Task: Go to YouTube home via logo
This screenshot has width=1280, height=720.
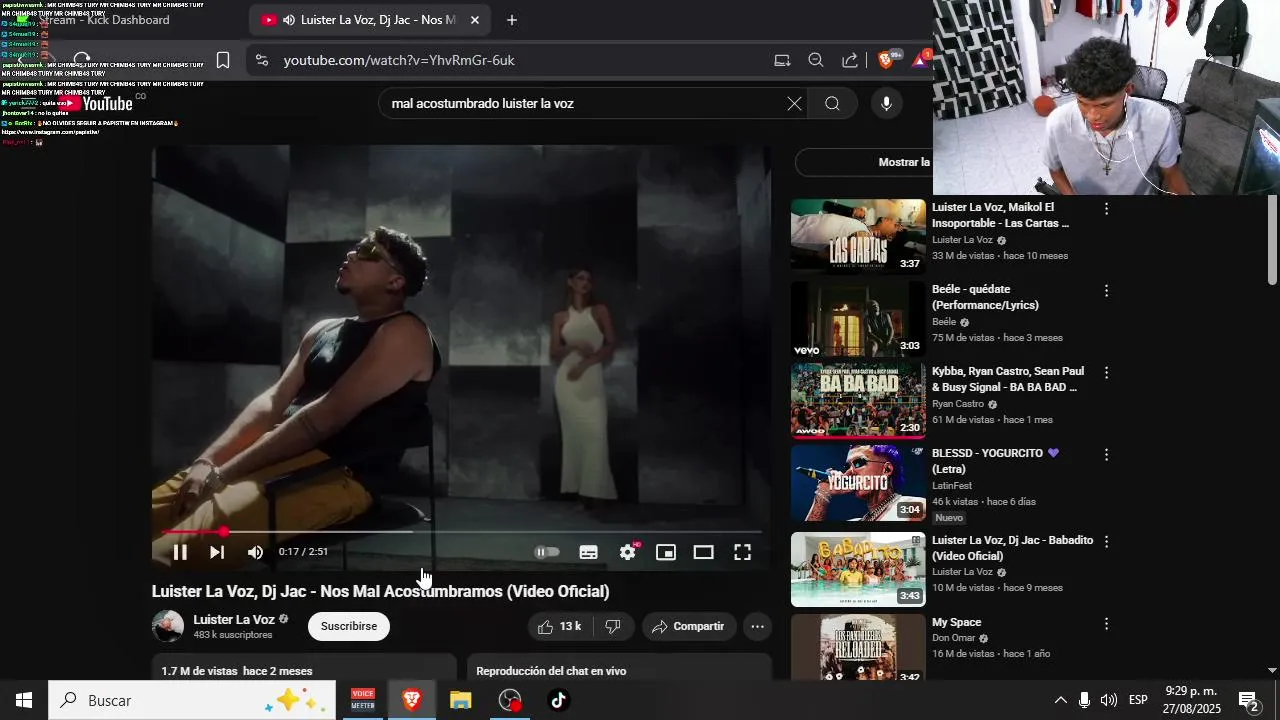Action: 98,104
